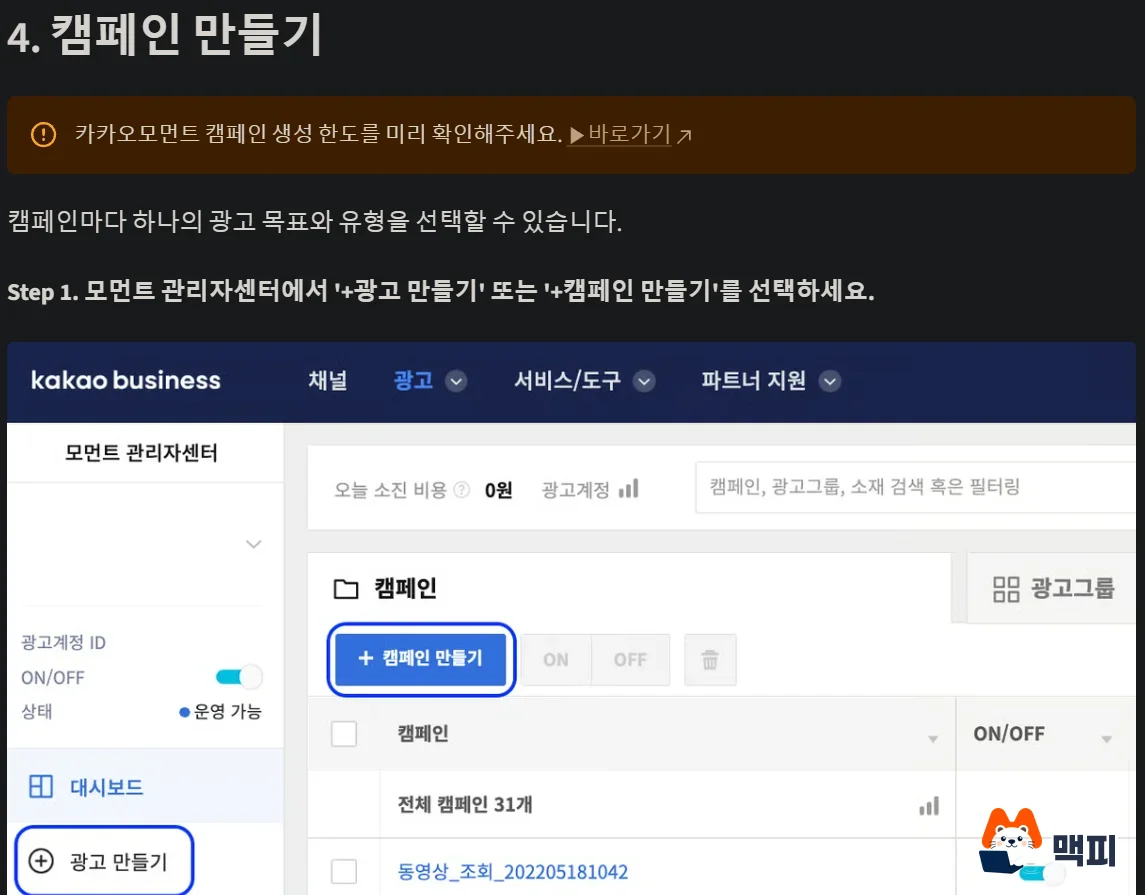The width and height of the screenshot is (1145, 895).
Task: Click the kakao business logo
Action: point(126,380)
